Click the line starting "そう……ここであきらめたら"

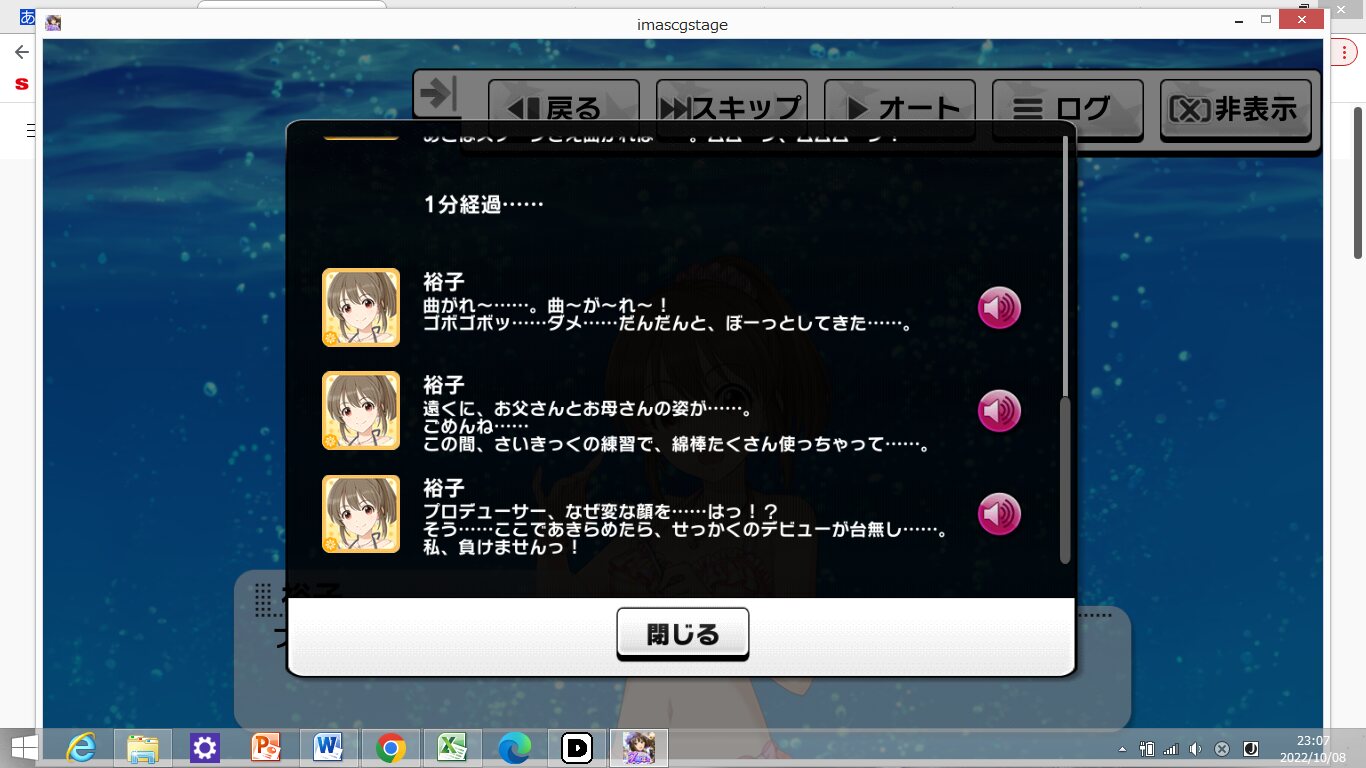click(x=686, y=530)
